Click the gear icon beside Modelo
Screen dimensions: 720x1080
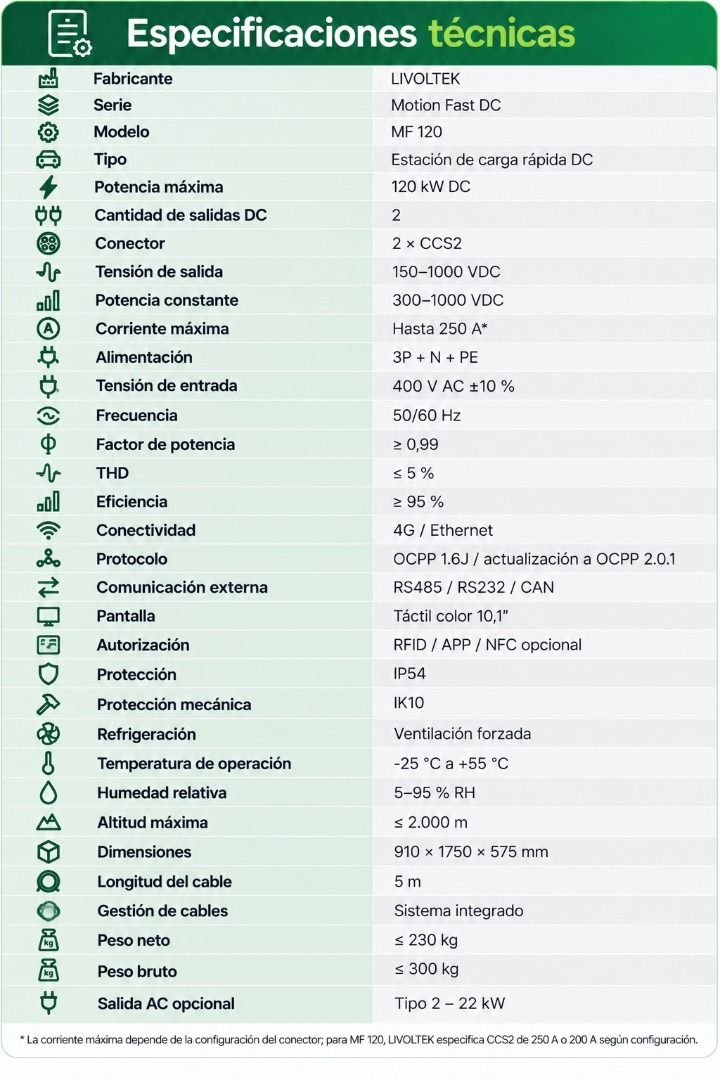coord(48,132)
